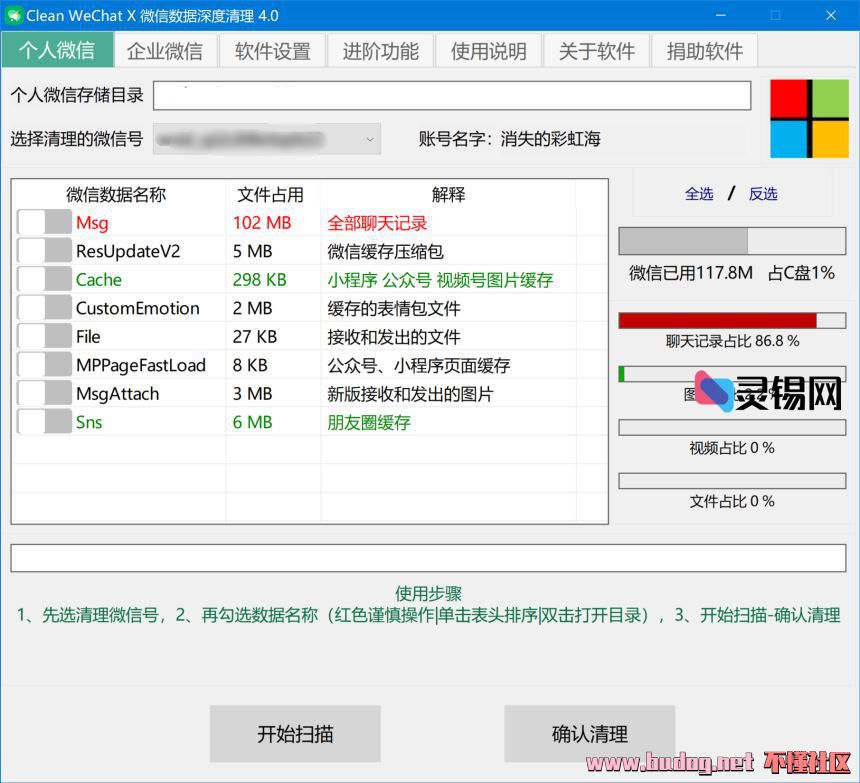Click the 确认清理 button
This screenshot has width=860, height=783.
[x=590, y=734]
